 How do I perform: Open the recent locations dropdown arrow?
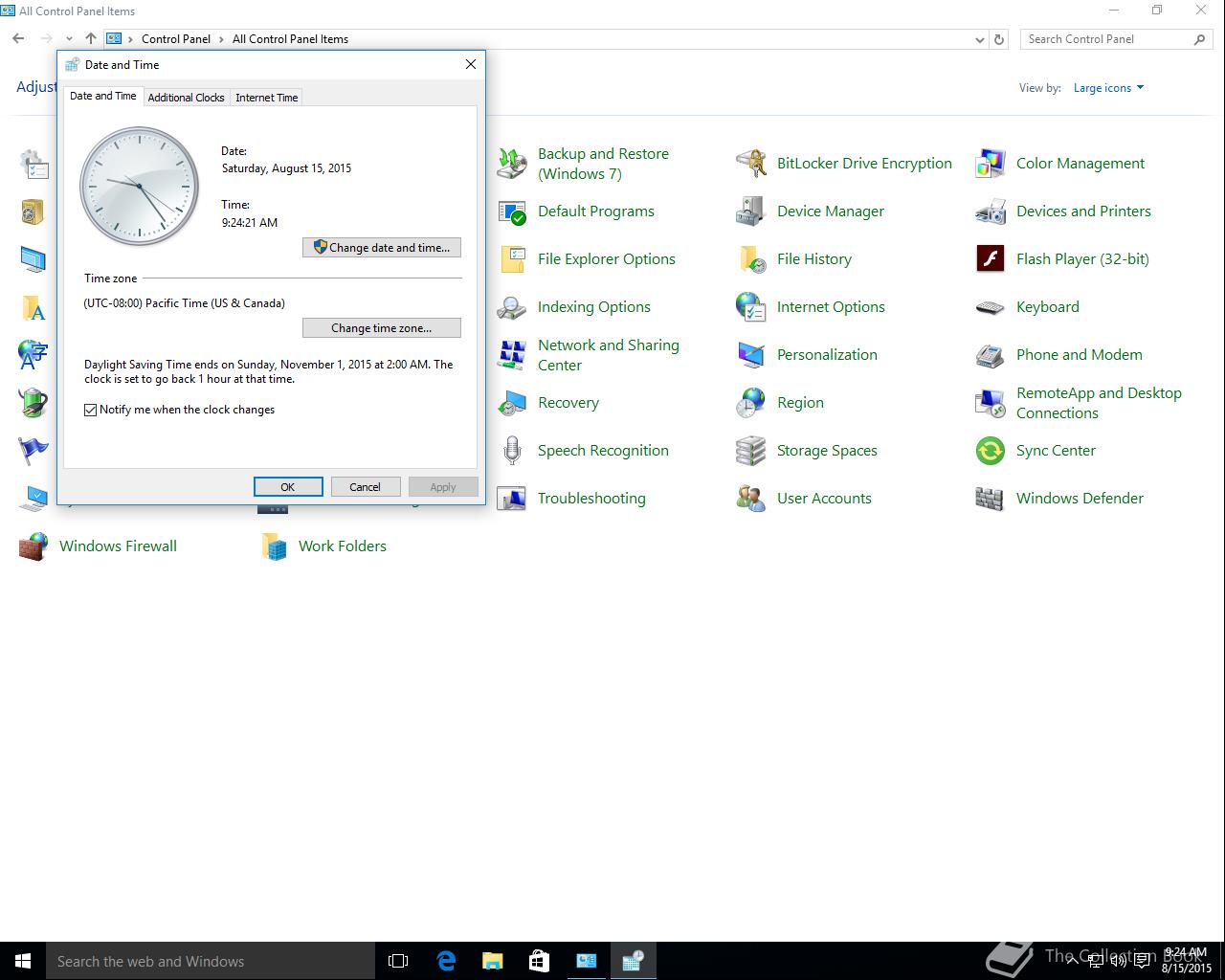[x=69, y=39]
